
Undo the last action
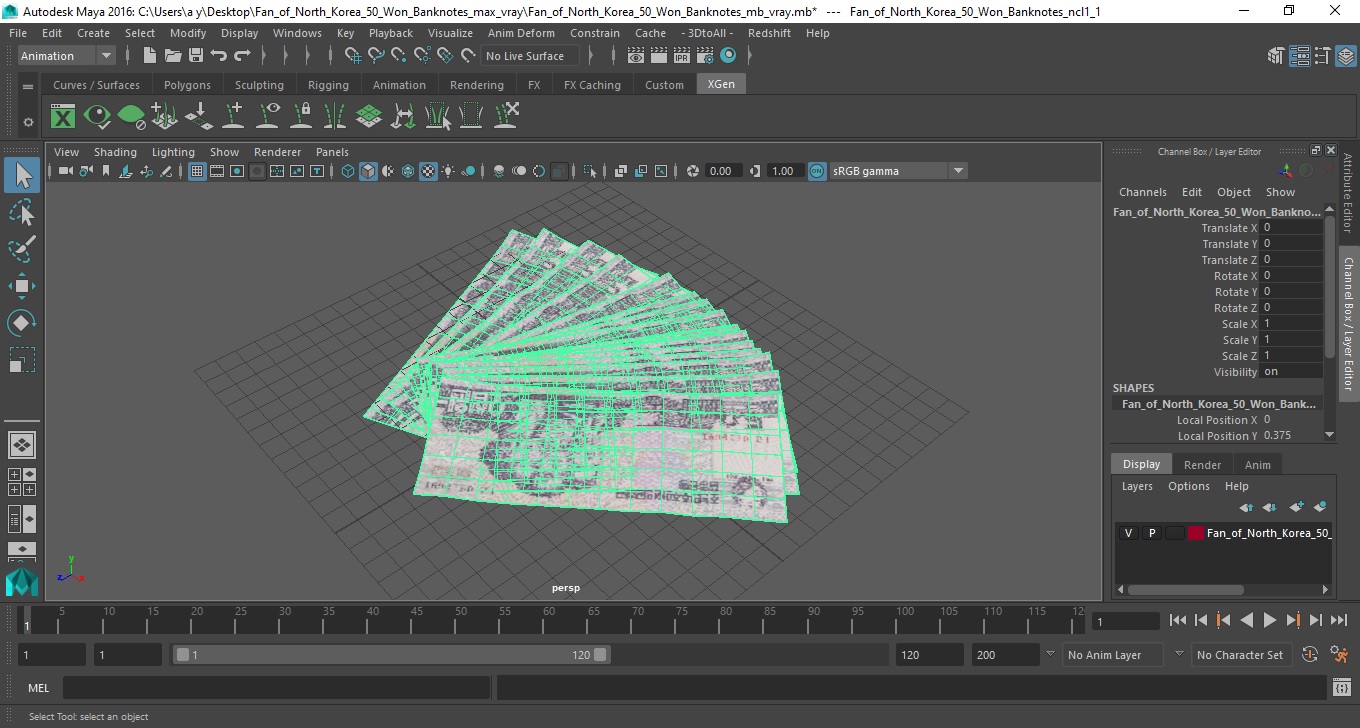pos(219,56)
